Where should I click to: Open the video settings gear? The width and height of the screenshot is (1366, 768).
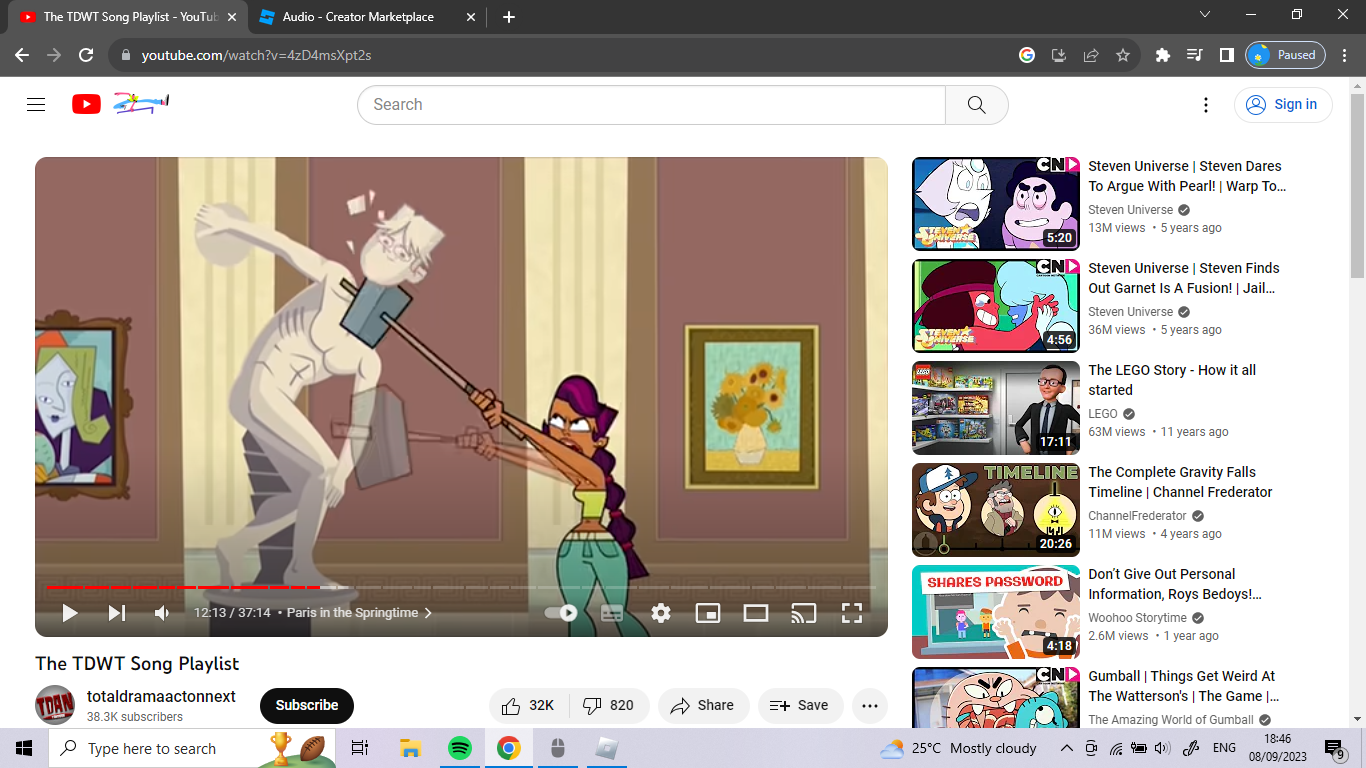click(661, 613)
